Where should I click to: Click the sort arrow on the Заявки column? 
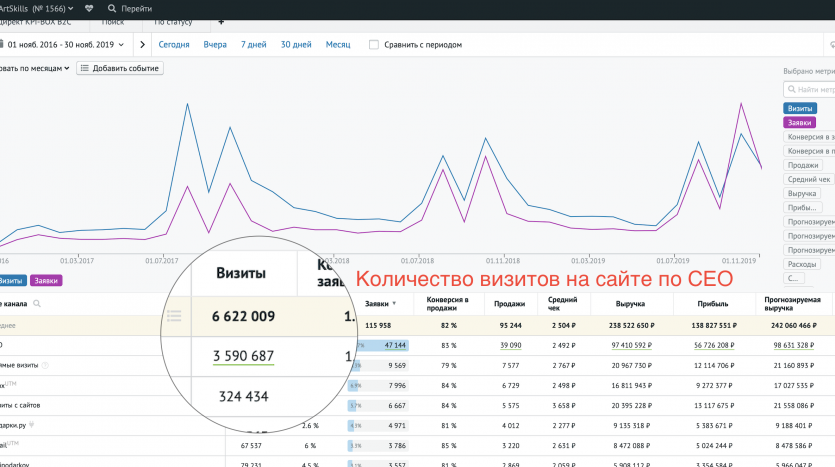(395, 303)
